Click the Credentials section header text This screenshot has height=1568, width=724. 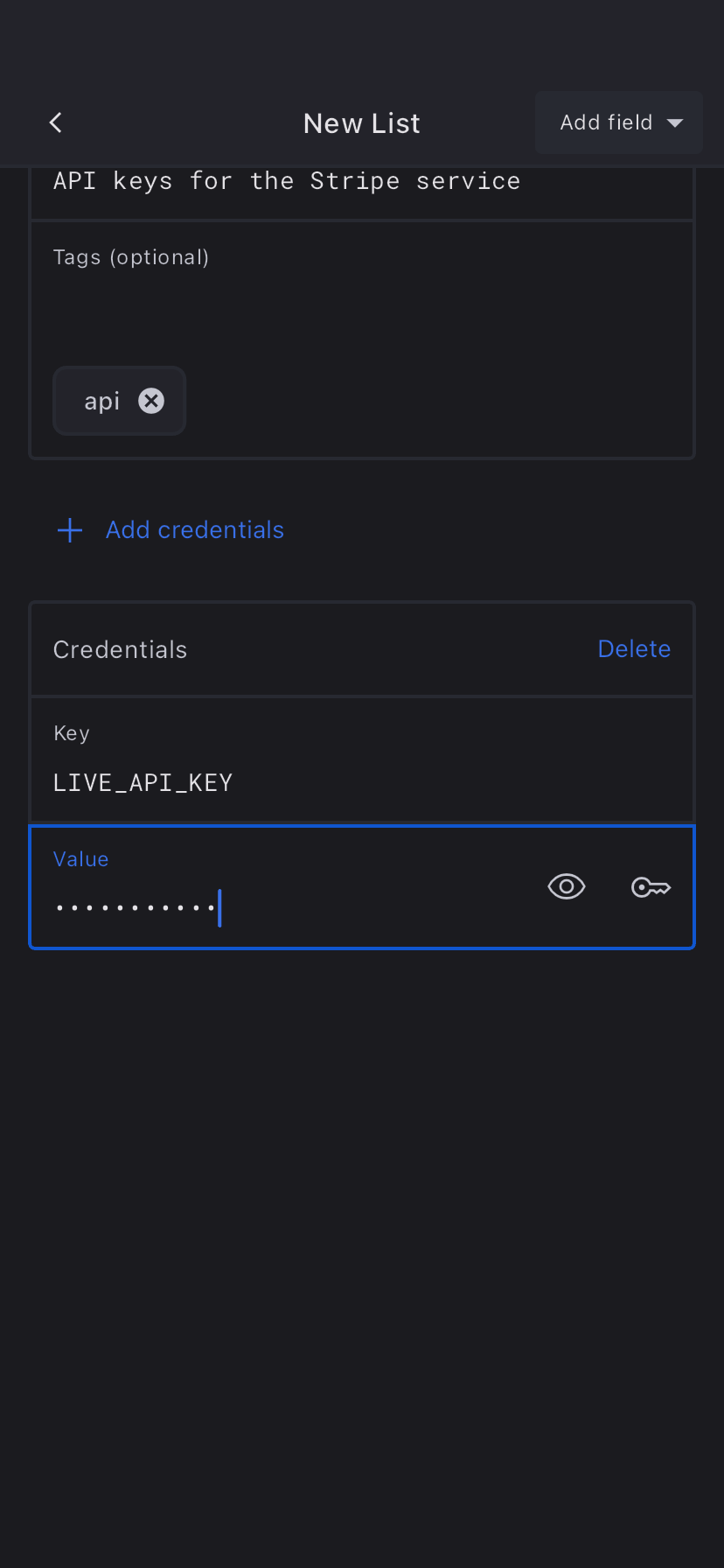pyautogui.click(x=121, y=650)
